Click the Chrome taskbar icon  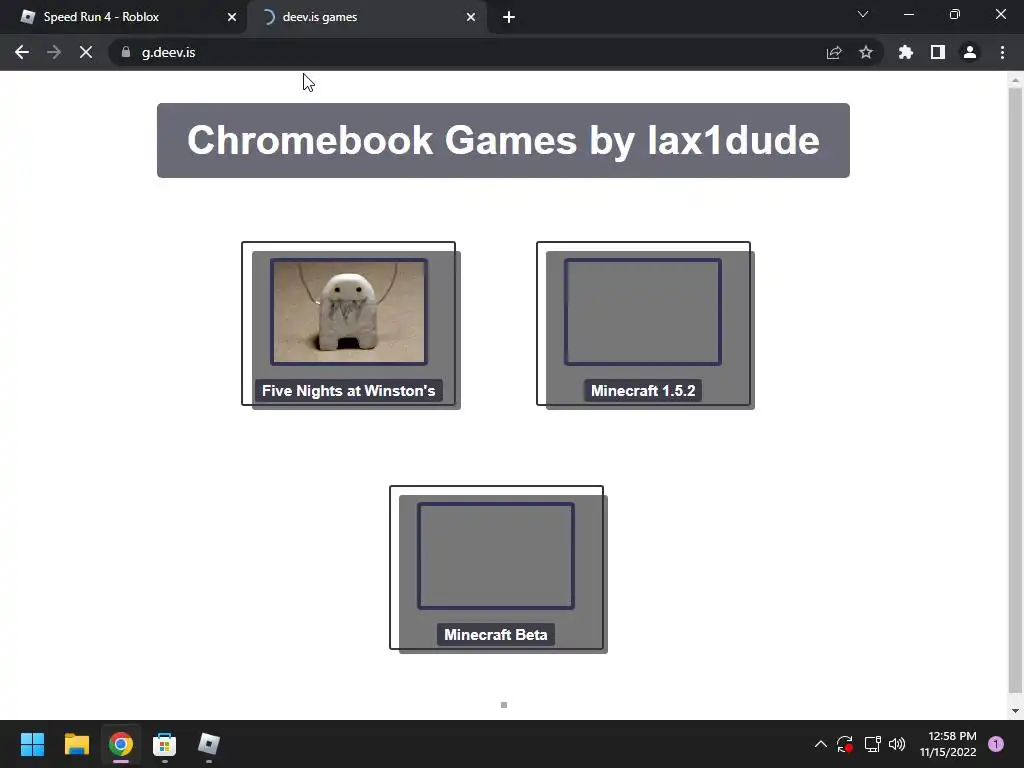(121, 744)
